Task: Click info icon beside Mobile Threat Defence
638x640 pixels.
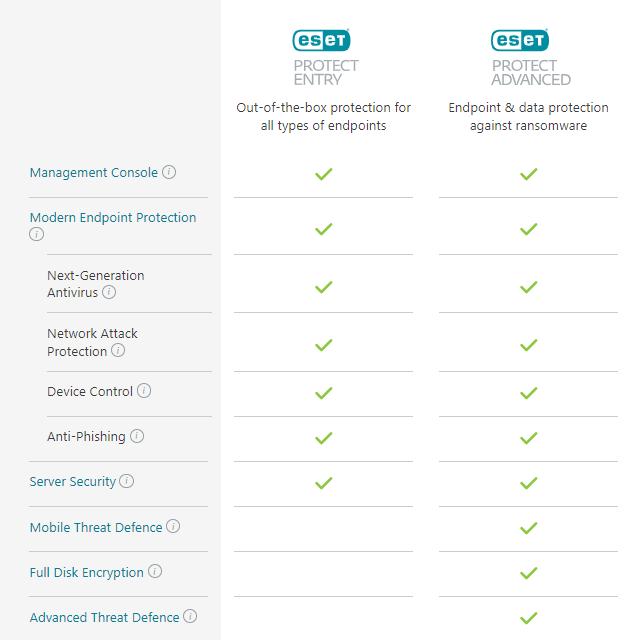Action: coord(173,526)
